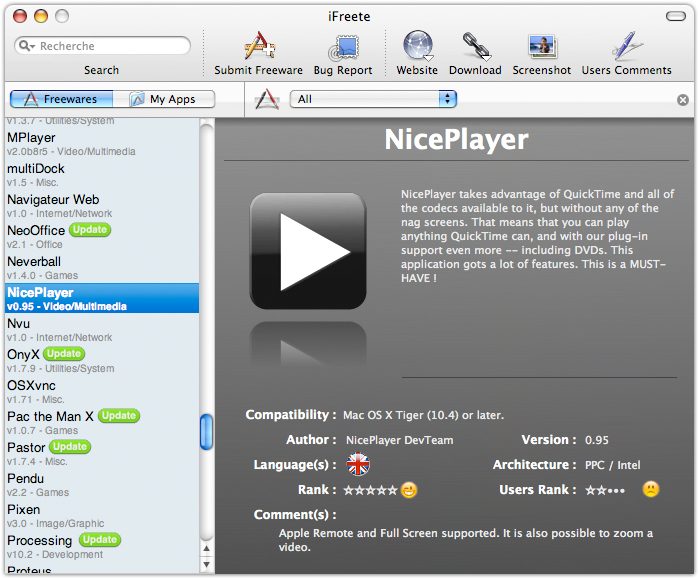Viewport: 699px width, 579px height.
Task: Click the NicePlayer title heading
Action: pyautogui.click(x=456, y=140)
